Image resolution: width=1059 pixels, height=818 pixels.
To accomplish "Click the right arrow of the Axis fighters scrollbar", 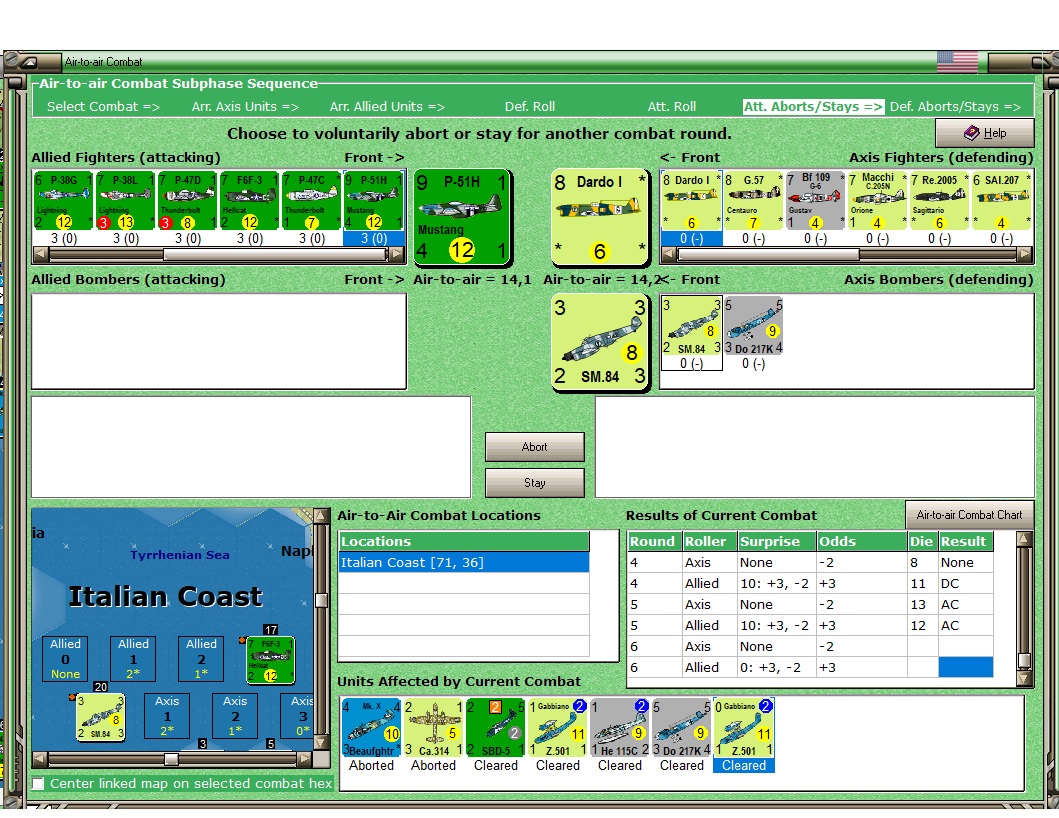I will point(1025,255).
